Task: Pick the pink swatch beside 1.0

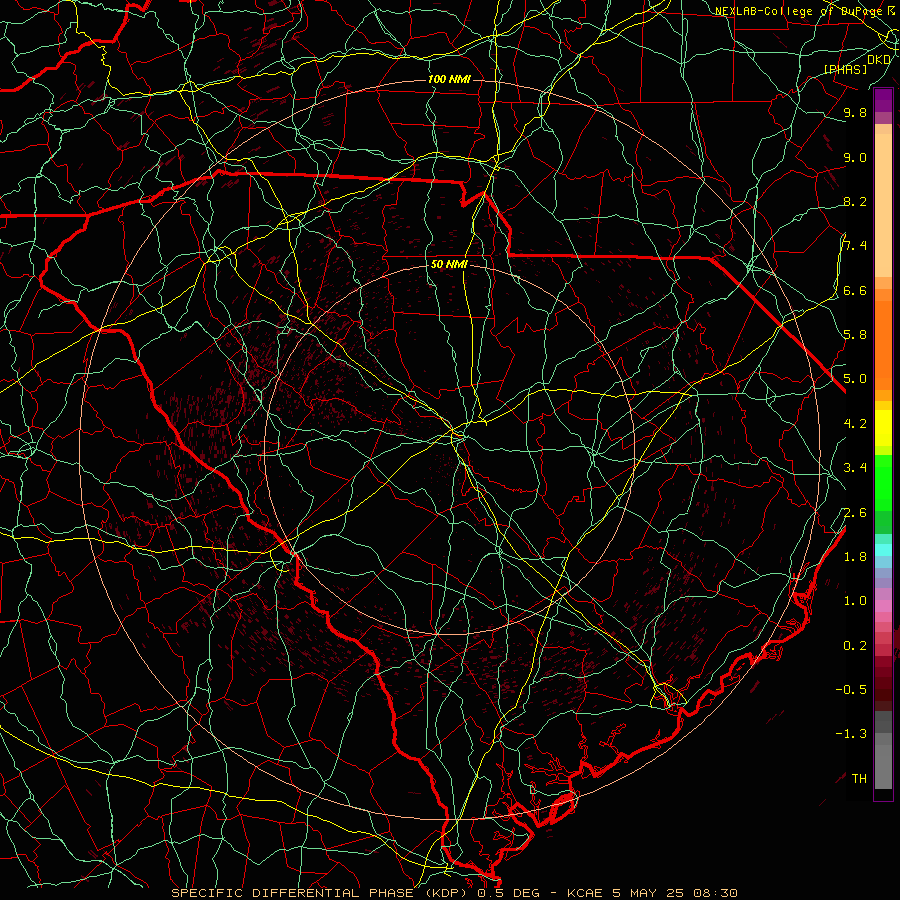Action: (883, 606)
